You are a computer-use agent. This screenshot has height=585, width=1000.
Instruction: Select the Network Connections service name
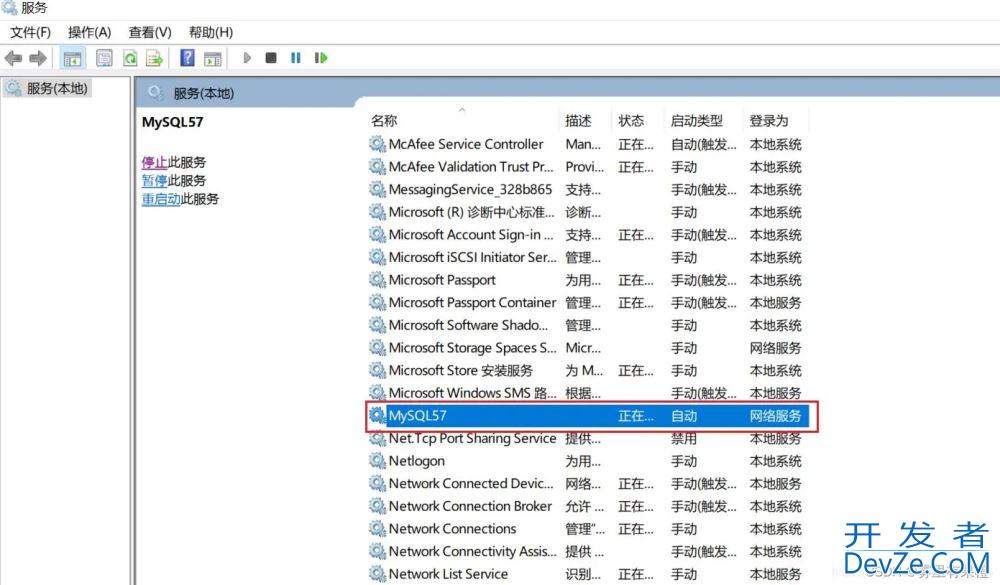point(452,528)
